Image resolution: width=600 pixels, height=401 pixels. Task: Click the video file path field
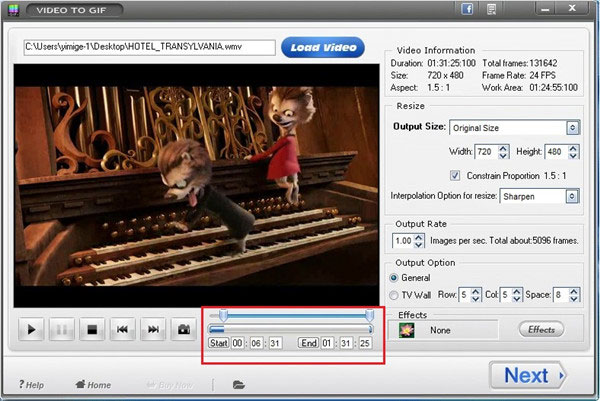(149, 47)
